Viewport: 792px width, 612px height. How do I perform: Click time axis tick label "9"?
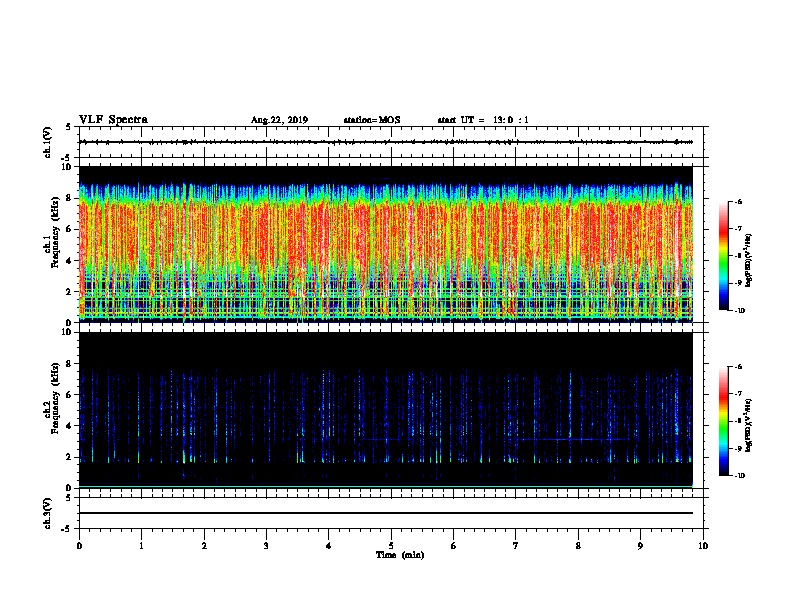[640, 546]
